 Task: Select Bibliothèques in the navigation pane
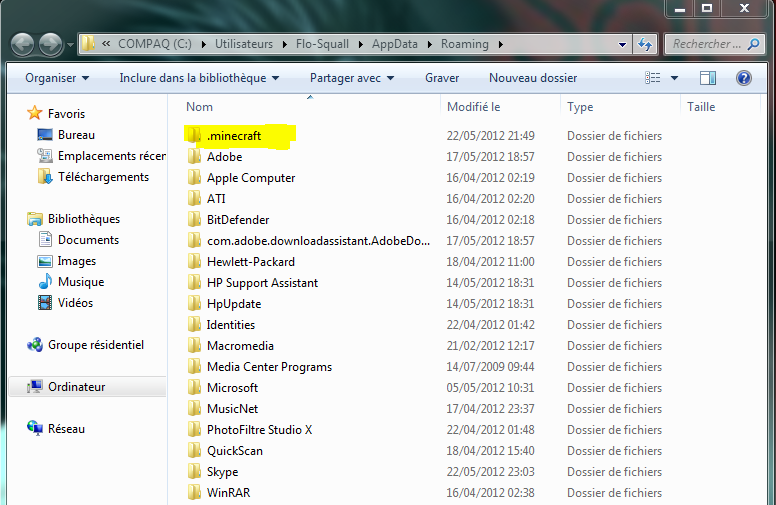click(x=84, y=219)
